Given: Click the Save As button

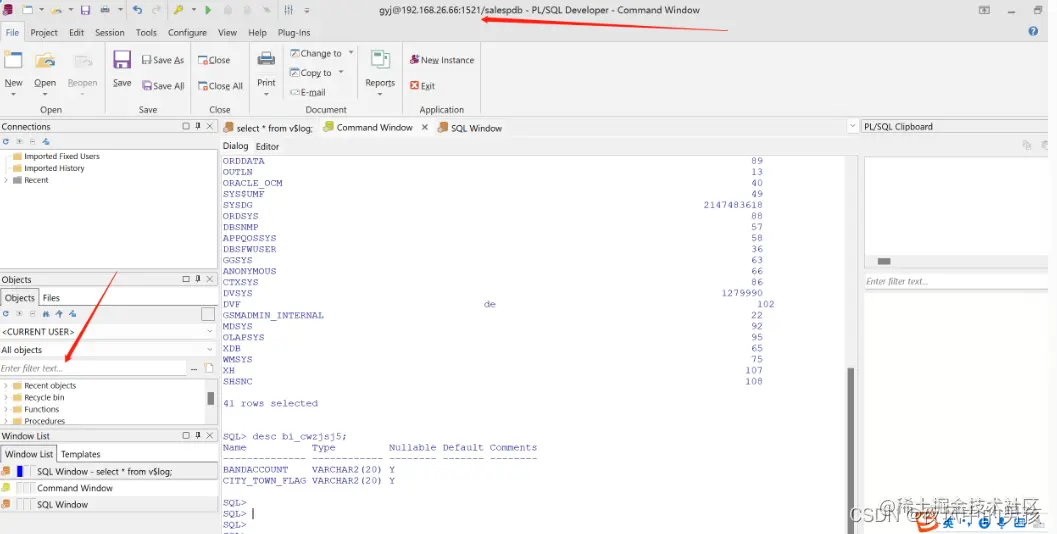Looking at the screenshot, I should coord(162,60).
